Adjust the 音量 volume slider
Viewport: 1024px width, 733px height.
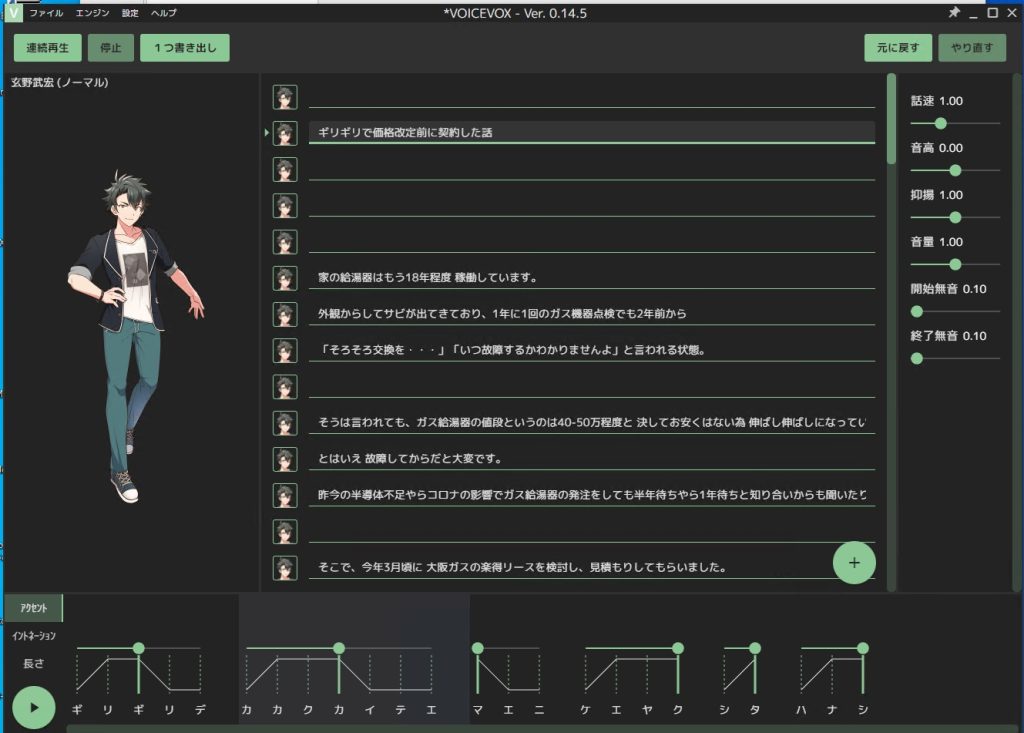coord(955,265)
